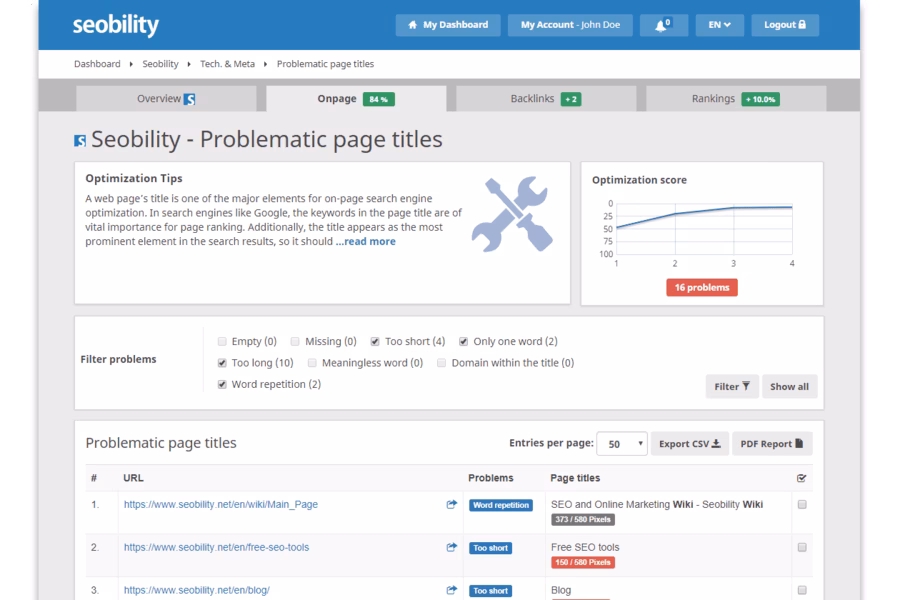Switch to the Backlinks tab
Screen dimensions: 900x600
click(x=545, y=99)
